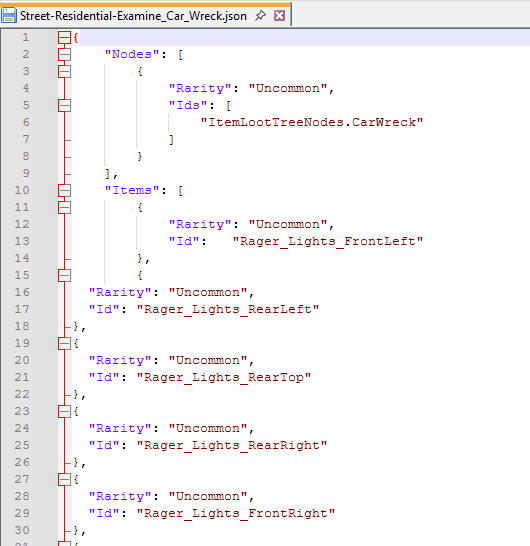Viewport: 530px width, 546px height.
Task: Click the "Rarity" key on line 16
Action: [120, 292]
